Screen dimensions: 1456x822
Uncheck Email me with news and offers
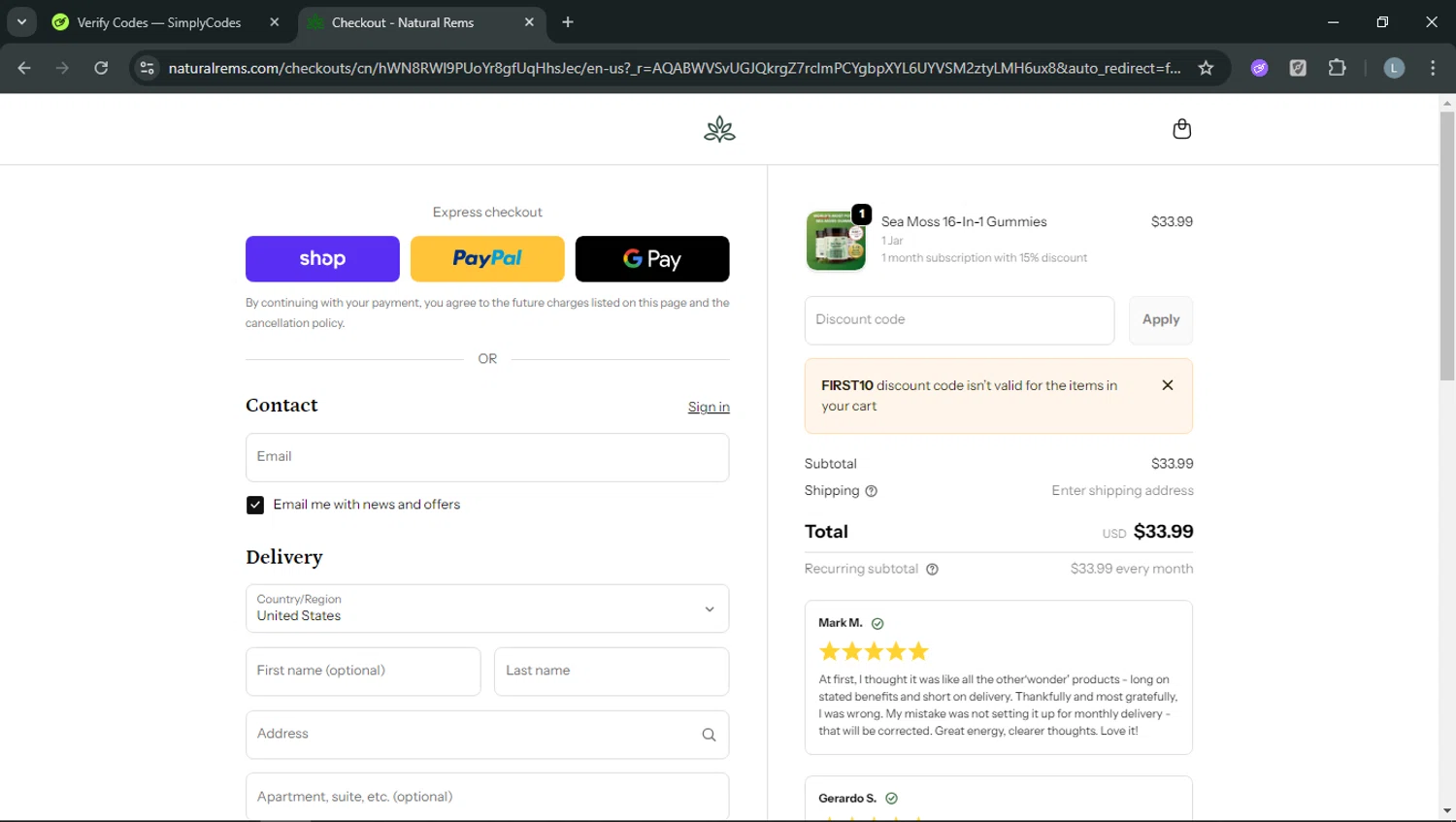255,506
